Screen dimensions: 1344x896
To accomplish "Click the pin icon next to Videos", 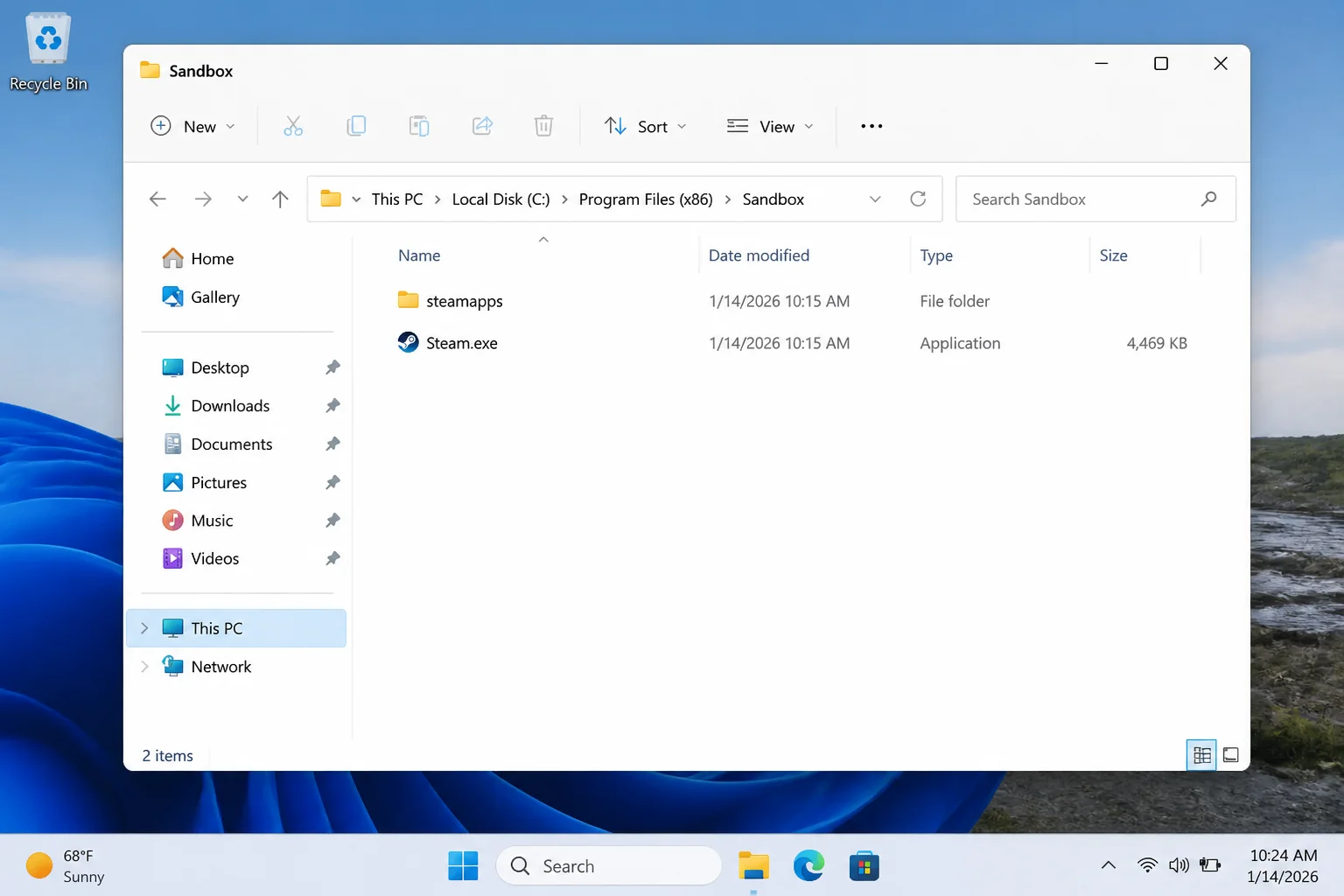I will [x=332, y=558].
